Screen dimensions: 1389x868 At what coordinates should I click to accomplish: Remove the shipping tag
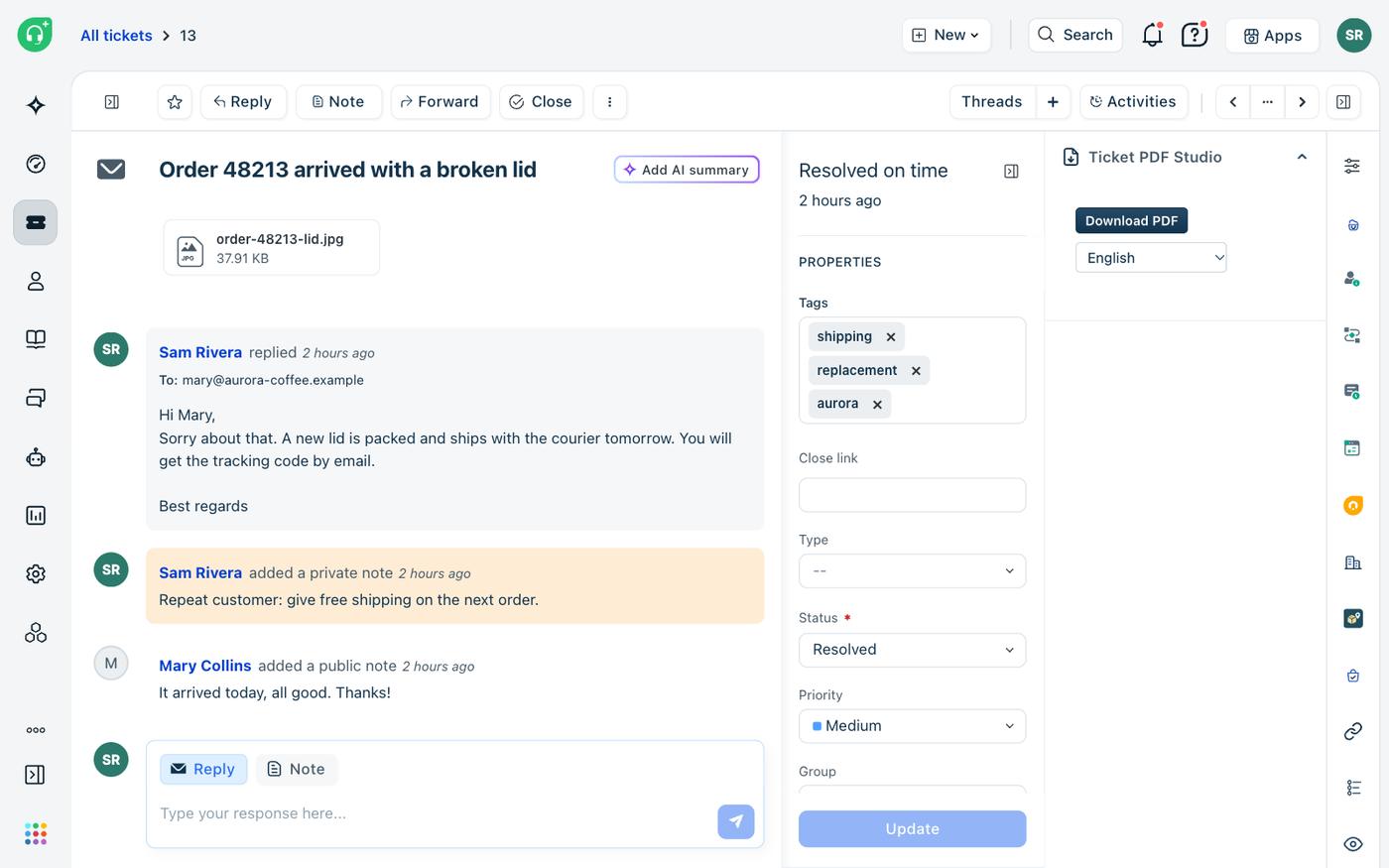coord(891,337)
